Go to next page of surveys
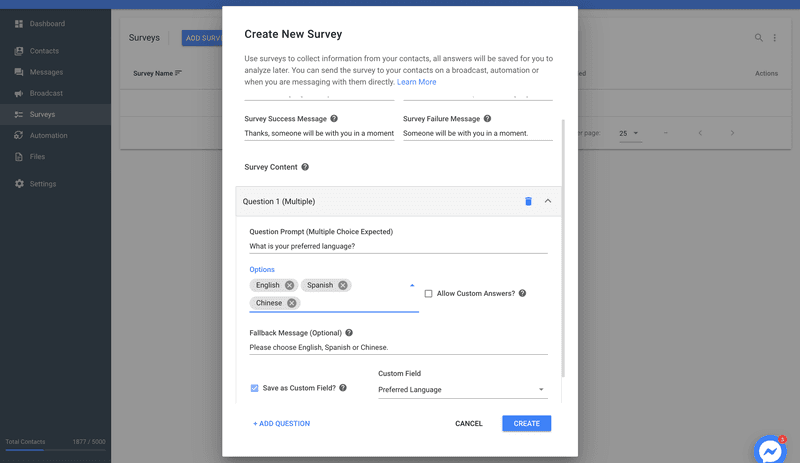The height and width of the screenshot is (463, 800). coord(732,133)
